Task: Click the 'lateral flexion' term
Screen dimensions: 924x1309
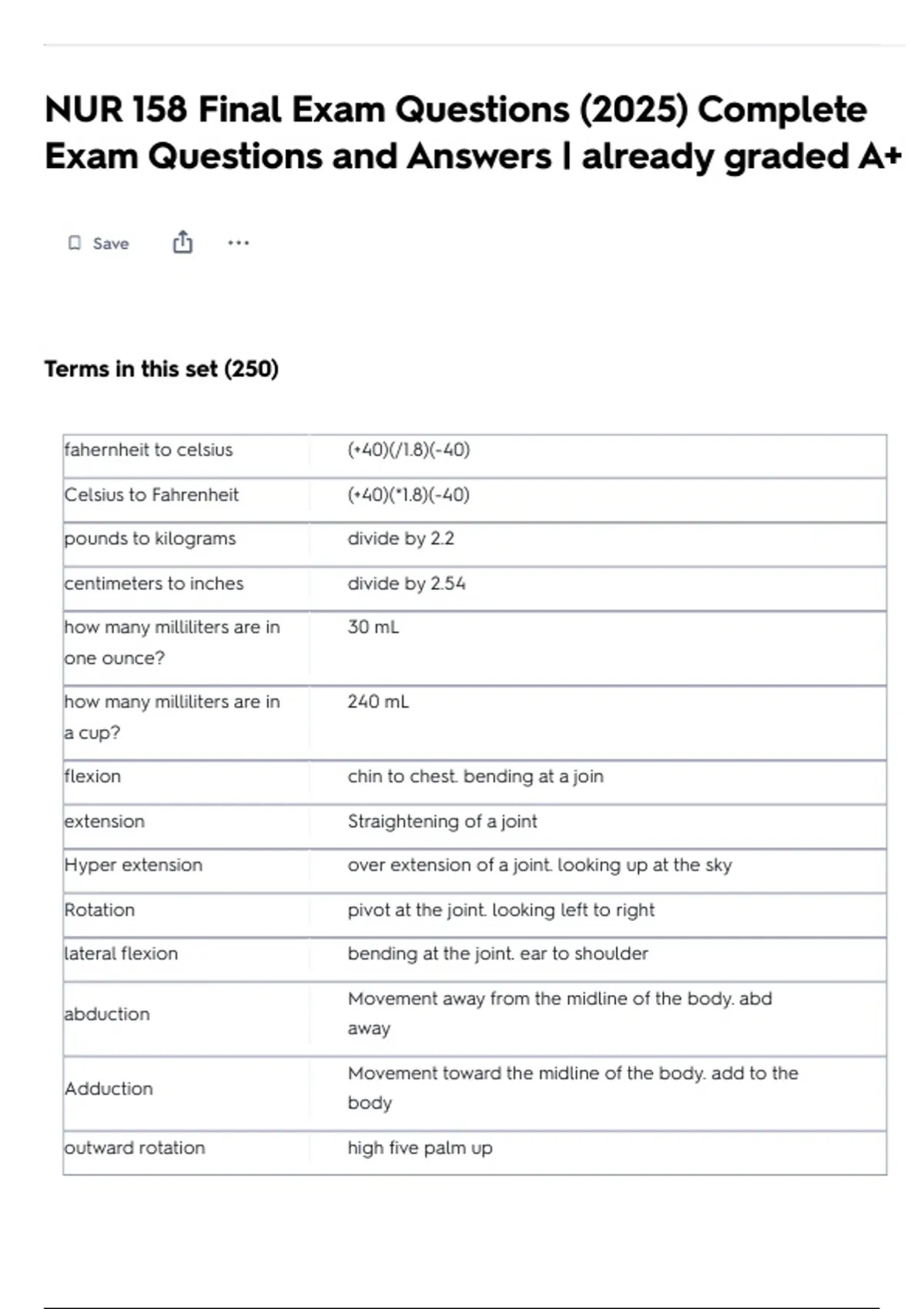Action: click(121, 953)
